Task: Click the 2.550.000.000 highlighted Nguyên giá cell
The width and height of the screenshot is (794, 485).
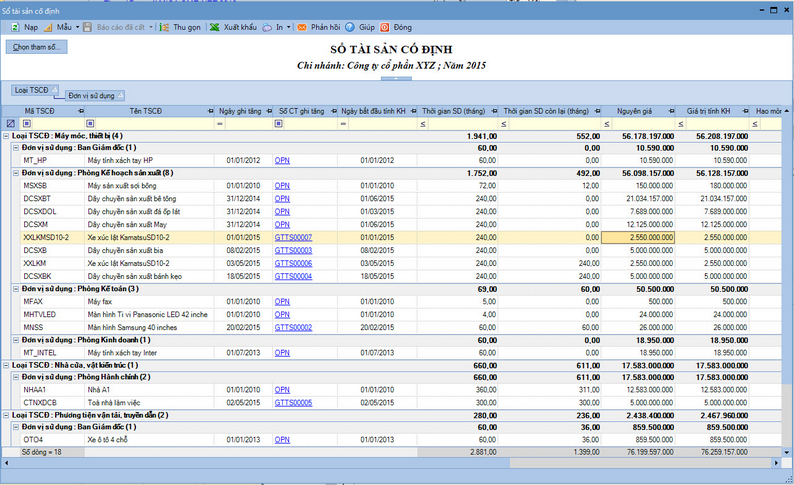Action: pos(638,237)
